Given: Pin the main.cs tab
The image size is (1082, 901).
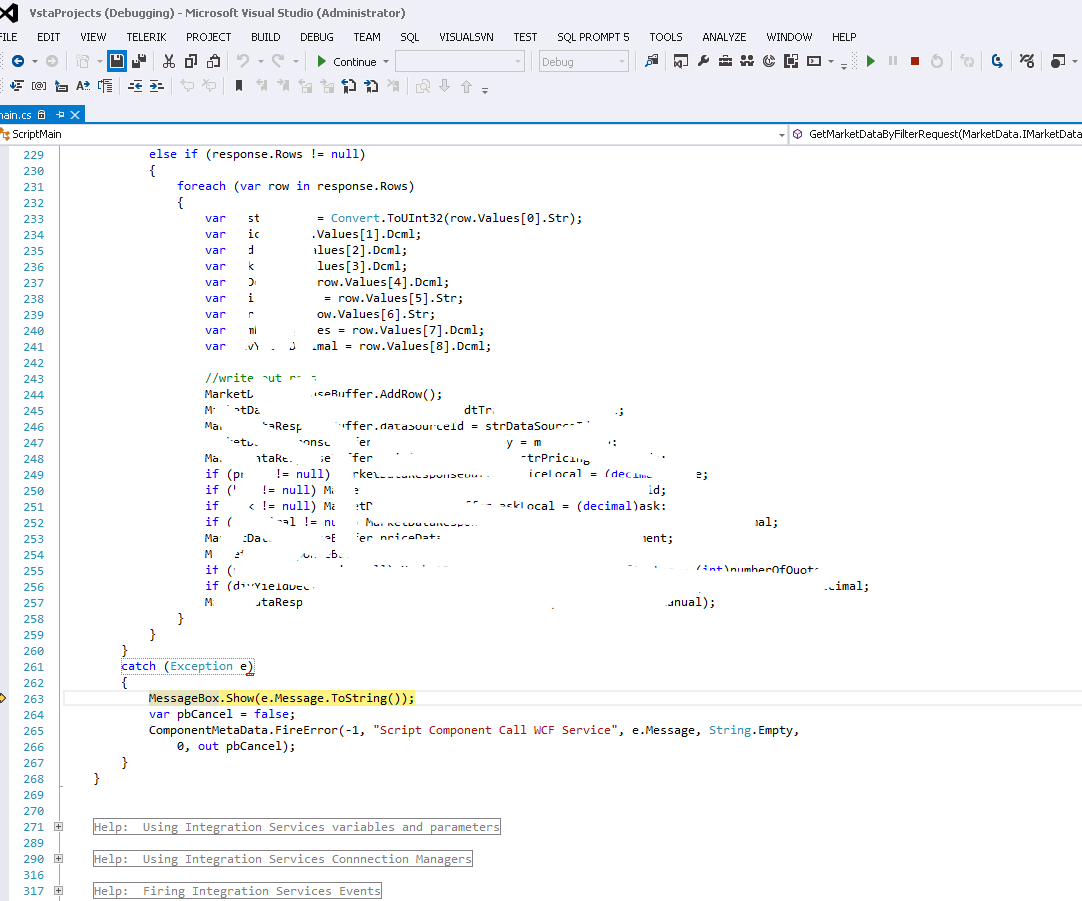Looking at the screenshot, I should (x=60, y=115).
